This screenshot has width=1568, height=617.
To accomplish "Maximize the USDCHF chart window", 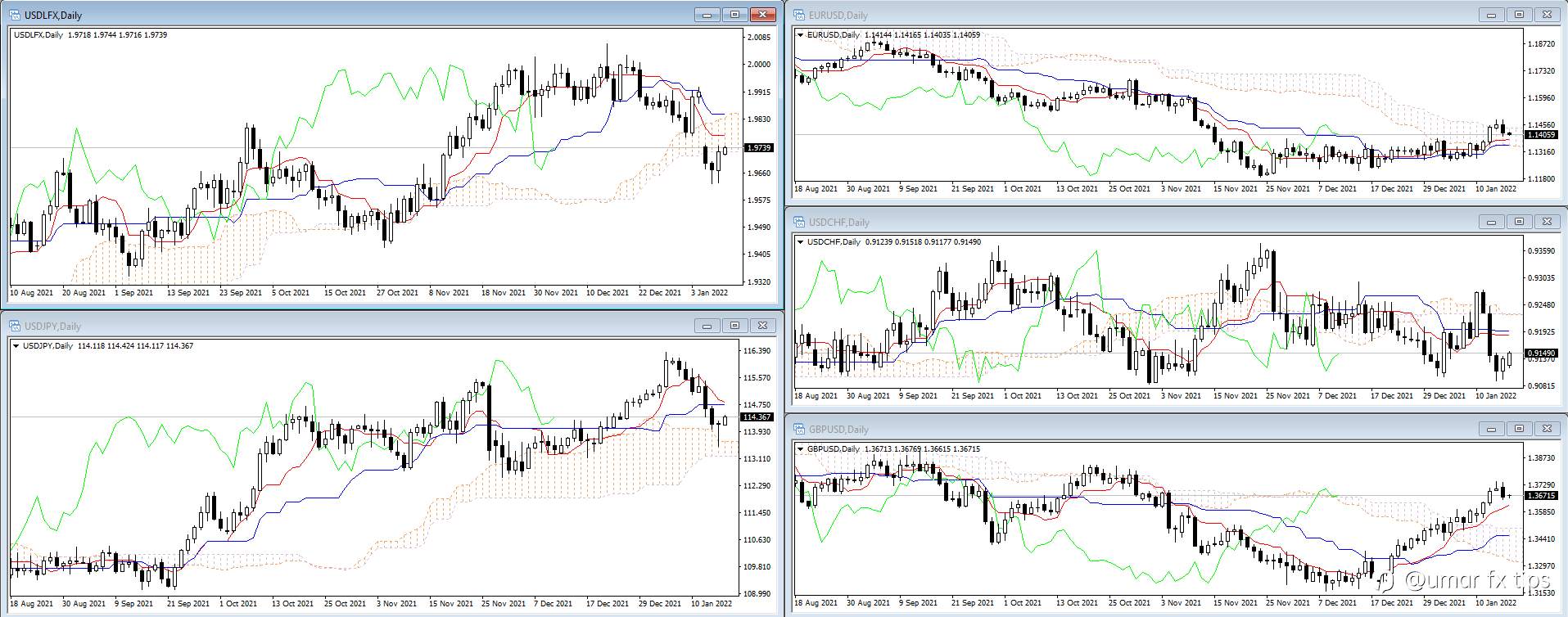I will (1519, 222).
